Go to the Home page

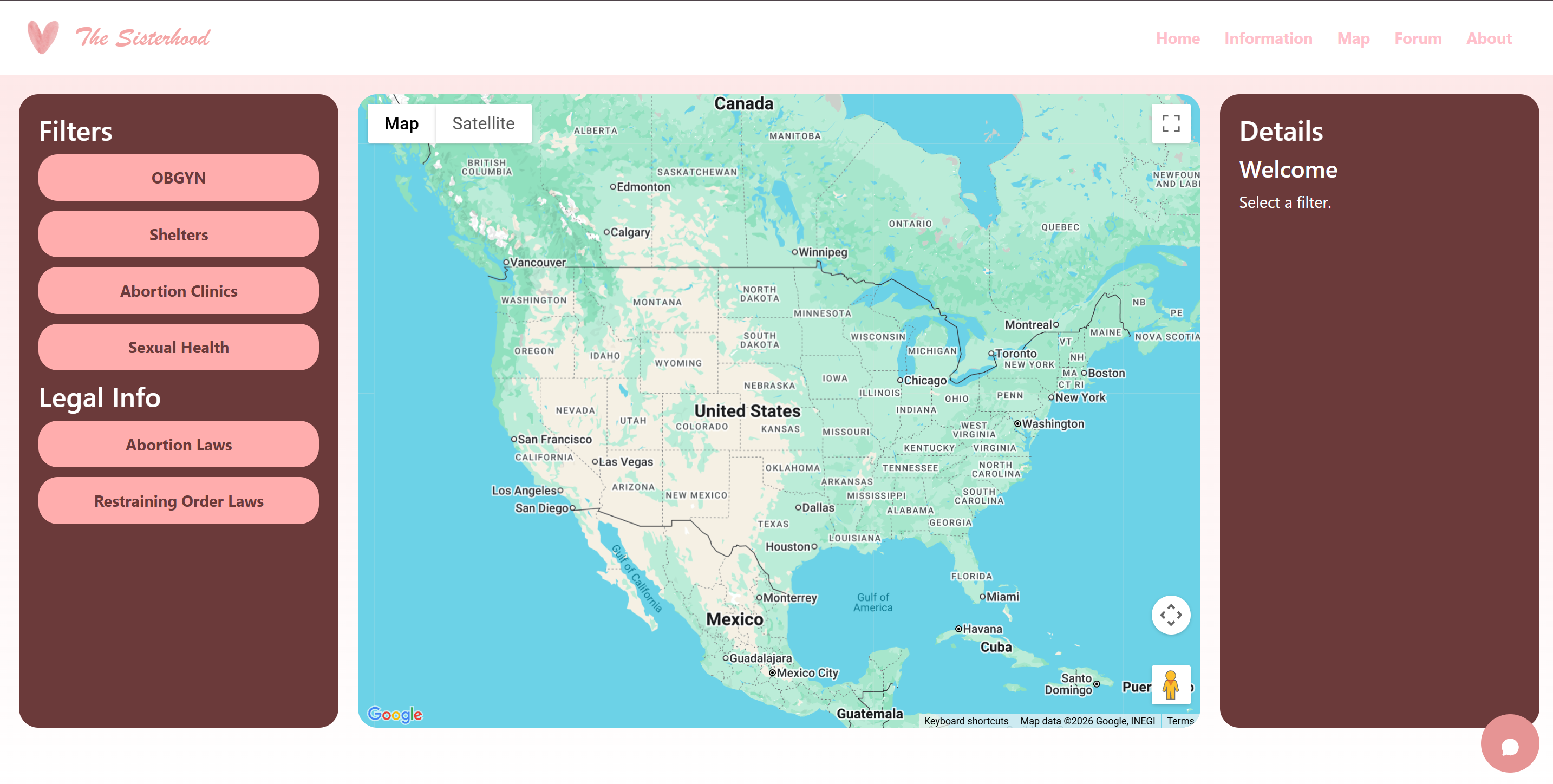(1177, 38)
